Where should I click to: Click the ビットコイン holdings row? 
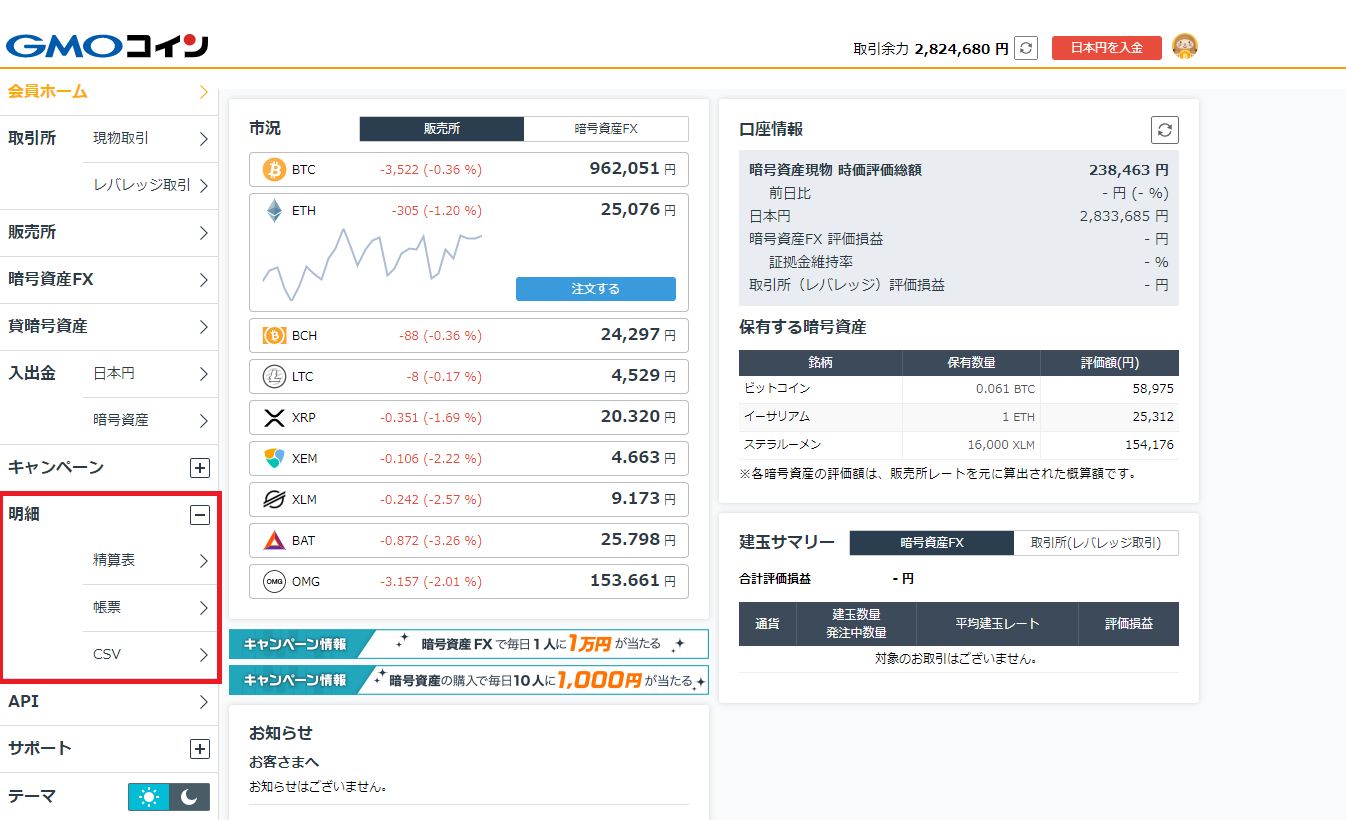pyautogui.click(x=959, y=389)
